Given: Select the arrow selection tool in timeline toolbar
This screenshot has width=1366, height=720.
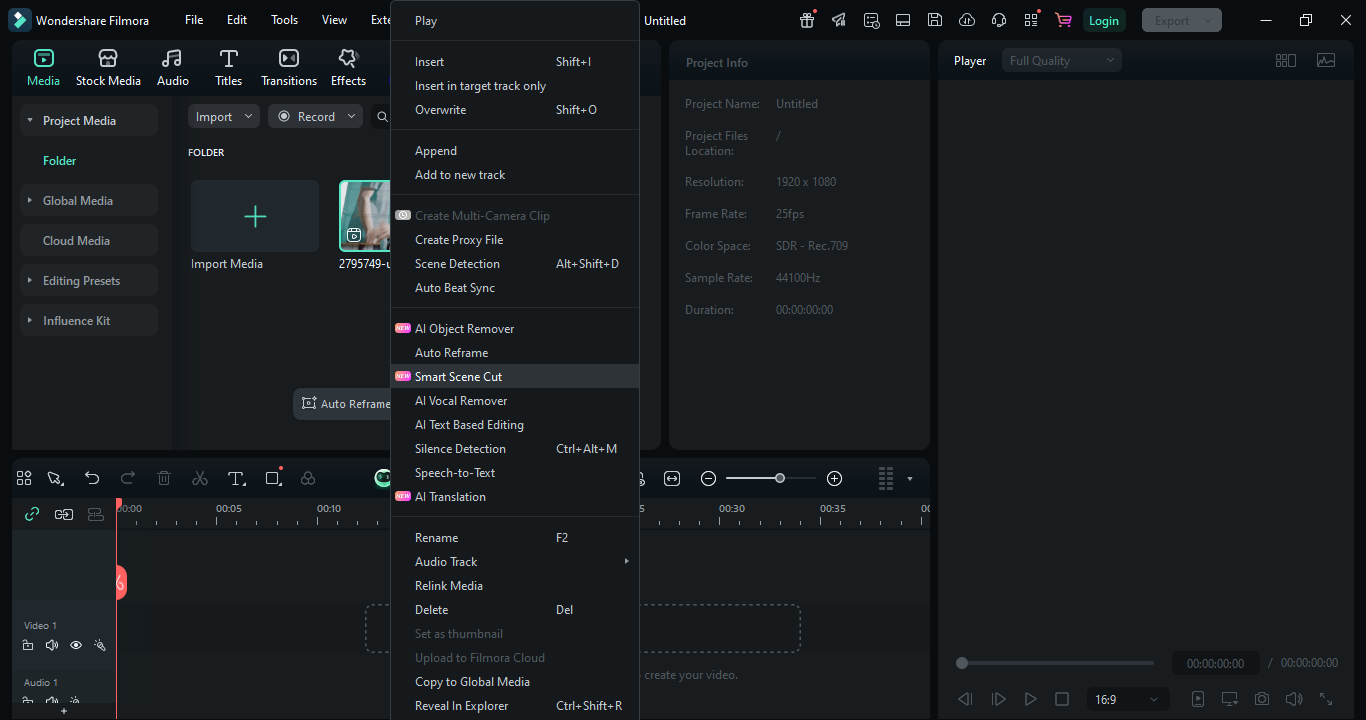Looking at the screenshot, I should (55, 479).
